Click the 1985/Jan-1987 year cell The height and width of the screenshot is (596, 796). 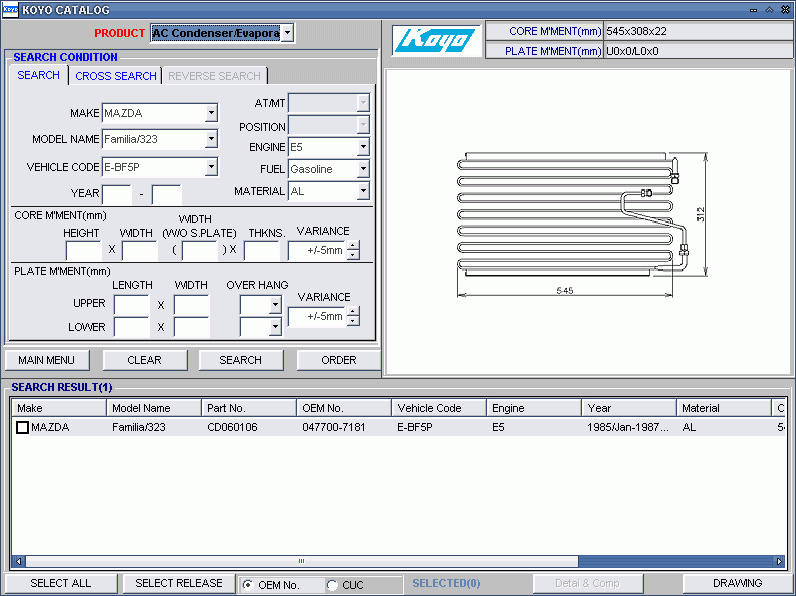(627, 427)
